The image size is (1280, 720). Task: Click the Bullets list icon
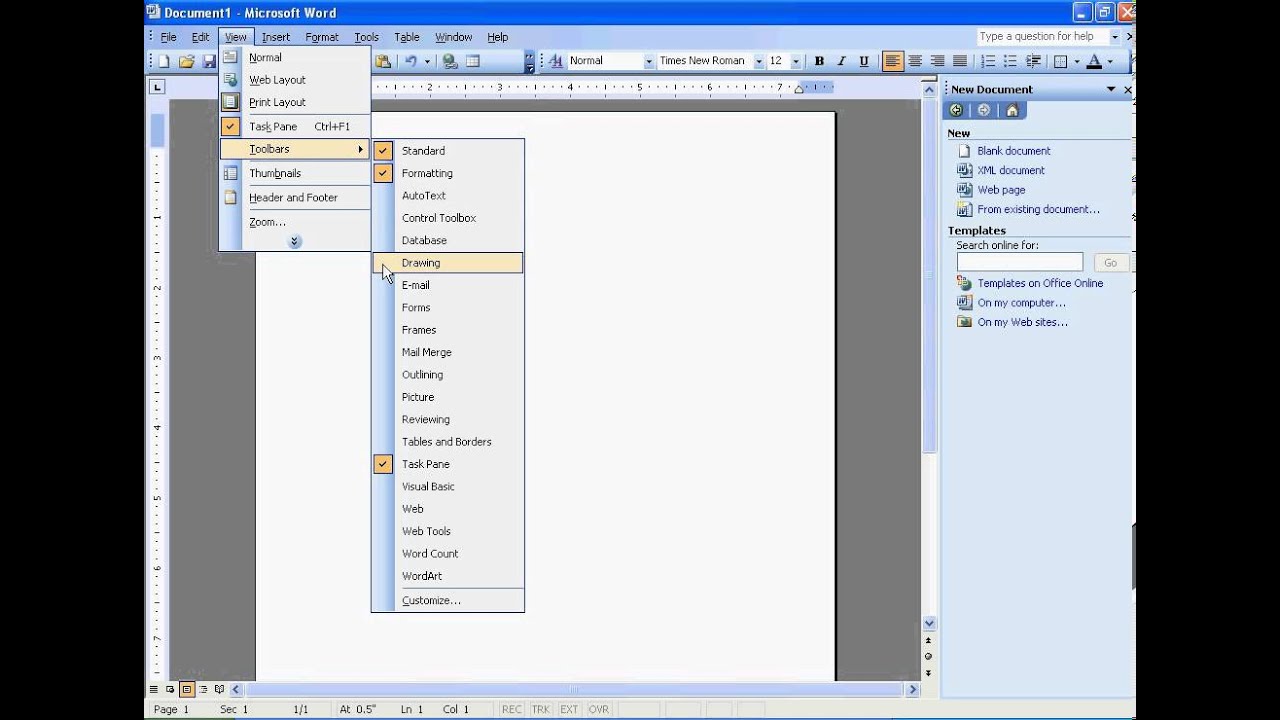pos(1010,61)
